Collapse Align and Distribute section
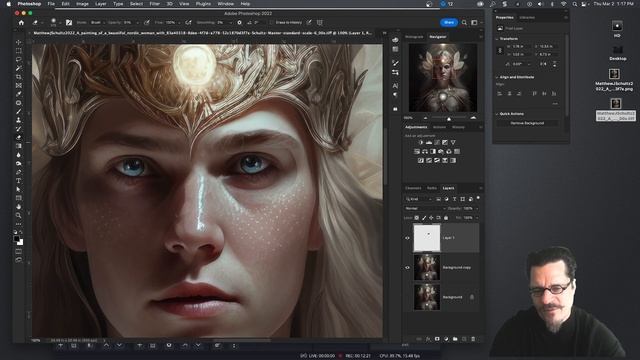 coord(497,77)
